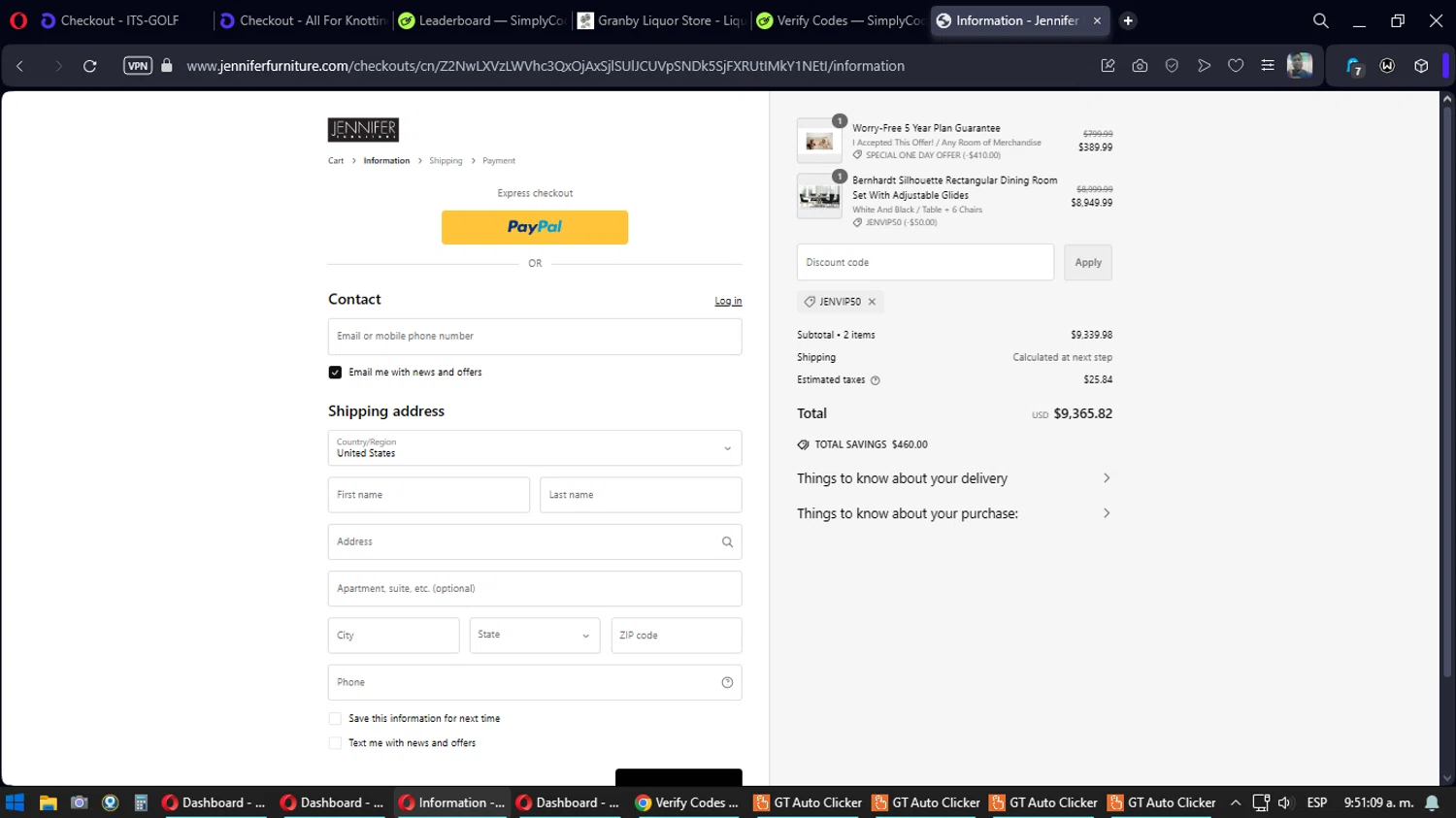1456x818 pixels.
Task: Click the City input field
Action: (393, 636)
